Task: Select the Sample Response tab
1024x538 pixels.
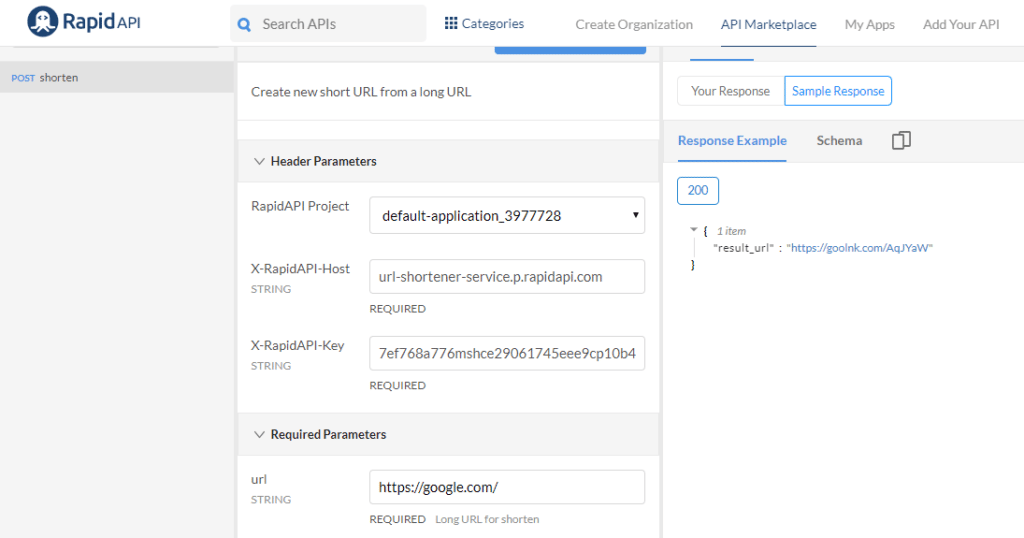Action: click(x=838, y=91)
